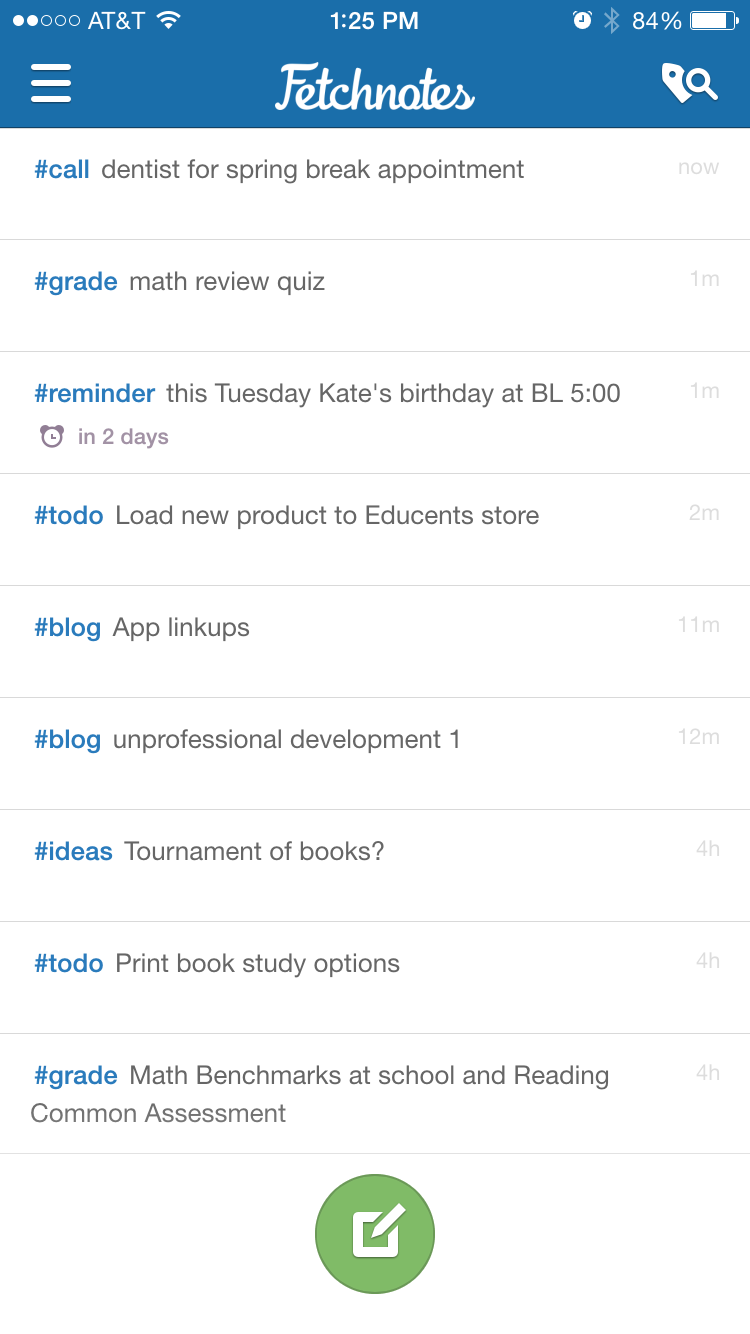Open the 'Load new product to Educents store' note
This screenshot has width=750, height=1334.
375,530
